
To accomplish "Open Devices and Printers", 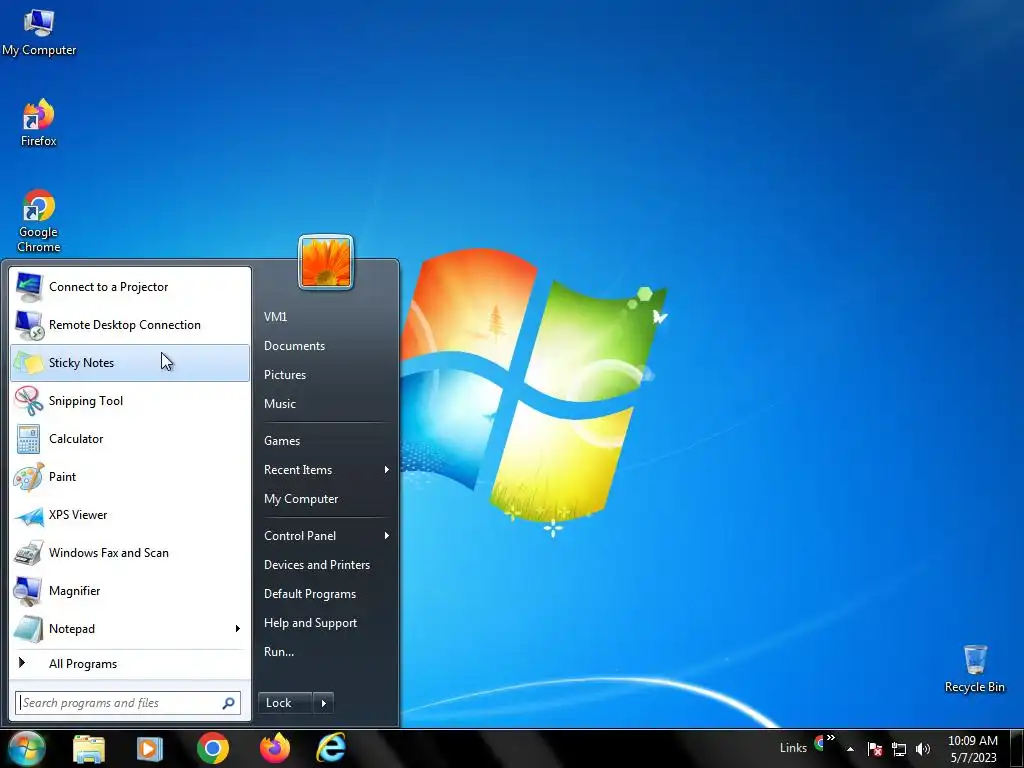I will point(317,565).
